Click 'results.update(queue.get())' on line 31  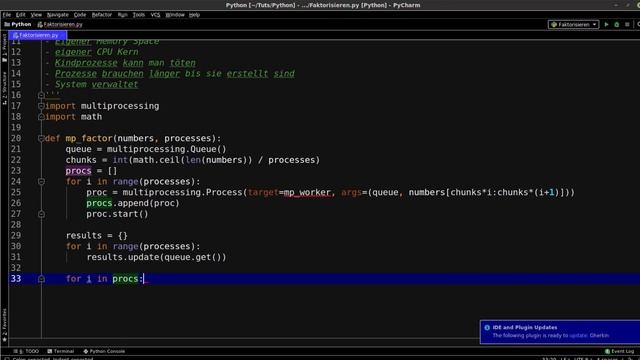(x=156, y=257)
